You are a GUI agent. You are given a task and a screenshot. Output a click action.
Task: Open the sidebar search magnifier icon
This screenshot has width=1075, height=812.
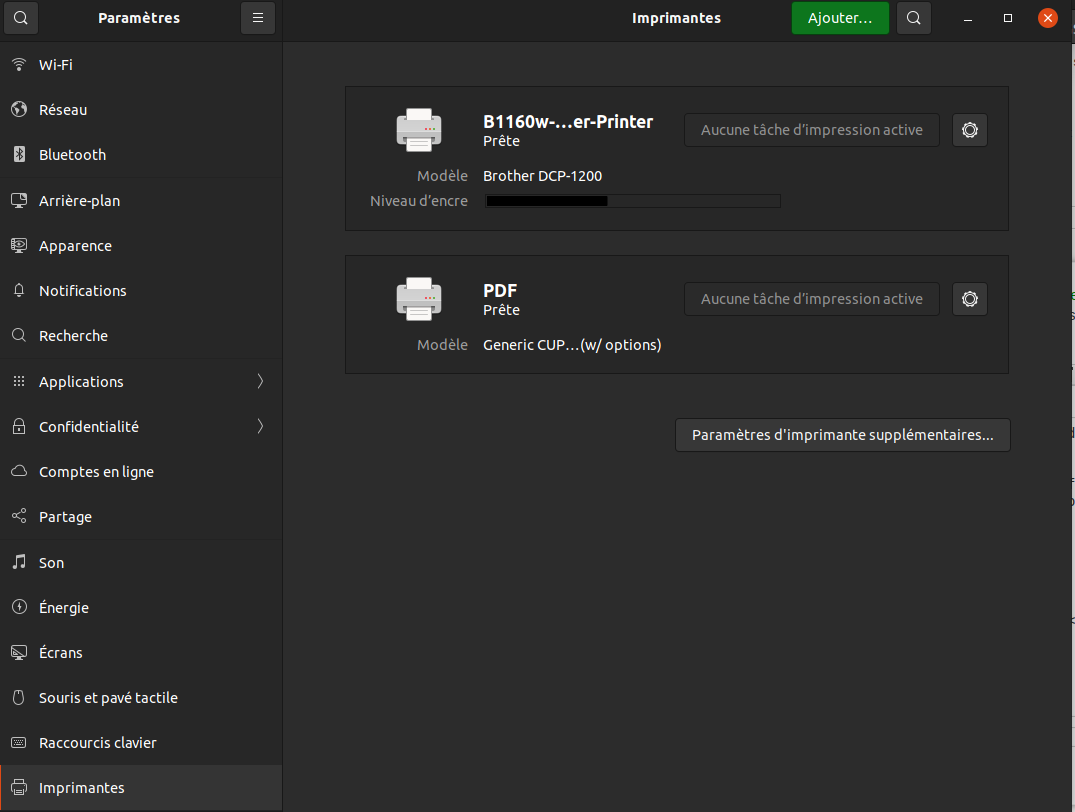22,18
